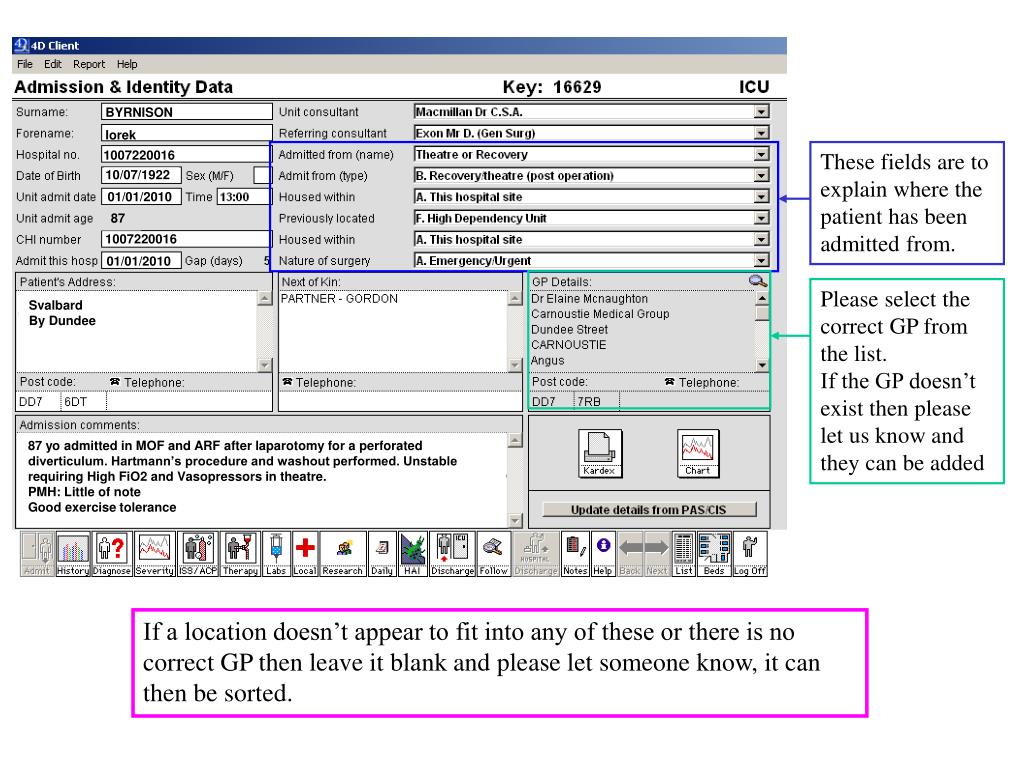The width and height of the screenshot is (1024, 768).
Task: Click the 4D Client title bar icon
Action: tap(21, 45)
